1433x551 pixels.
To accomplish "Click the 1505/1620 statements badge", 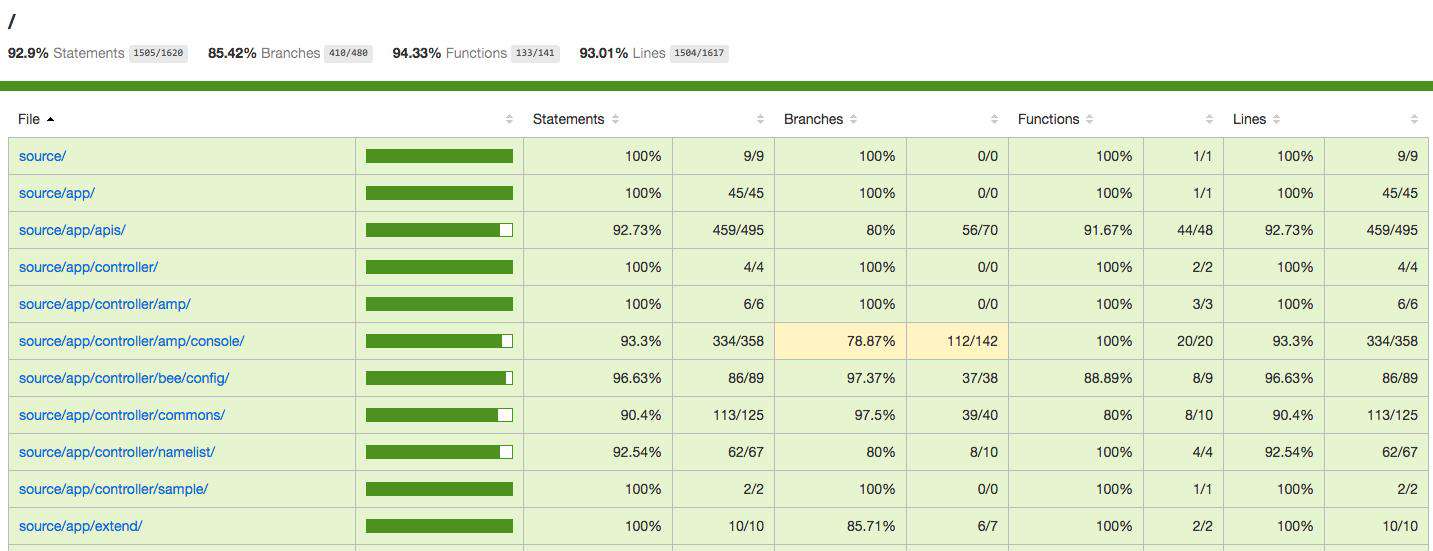I will (x=158, y=53).
